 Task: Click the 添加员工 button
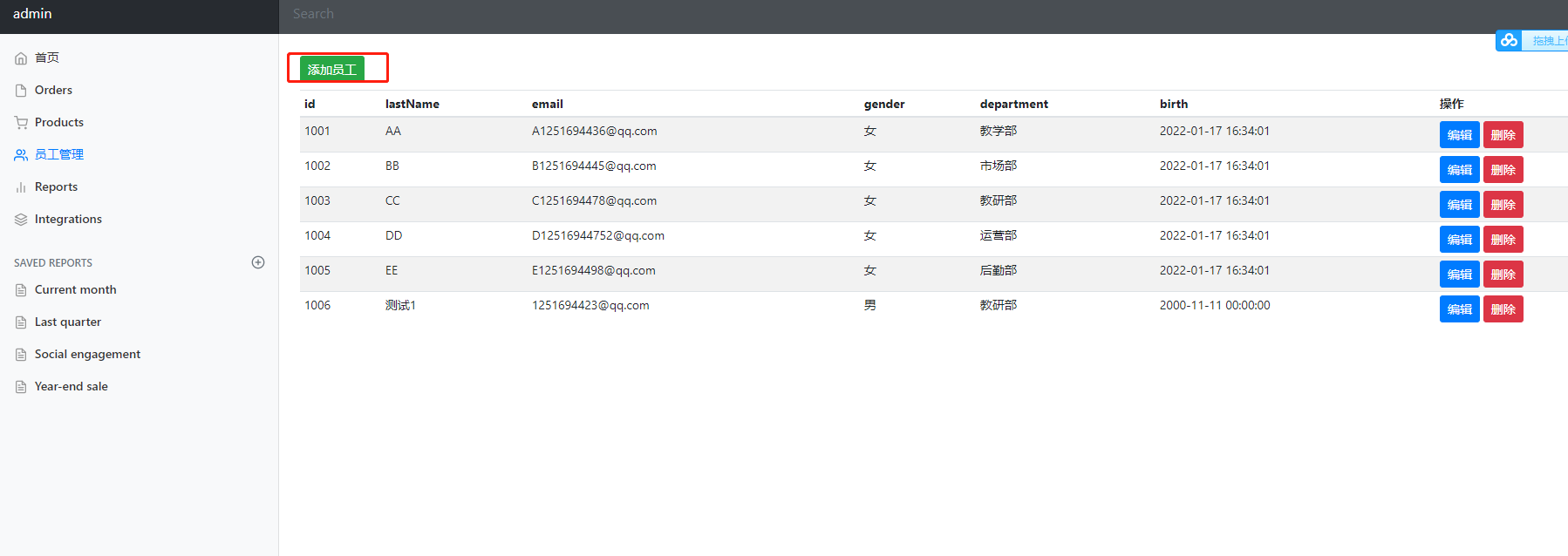[x=332, y=69]
